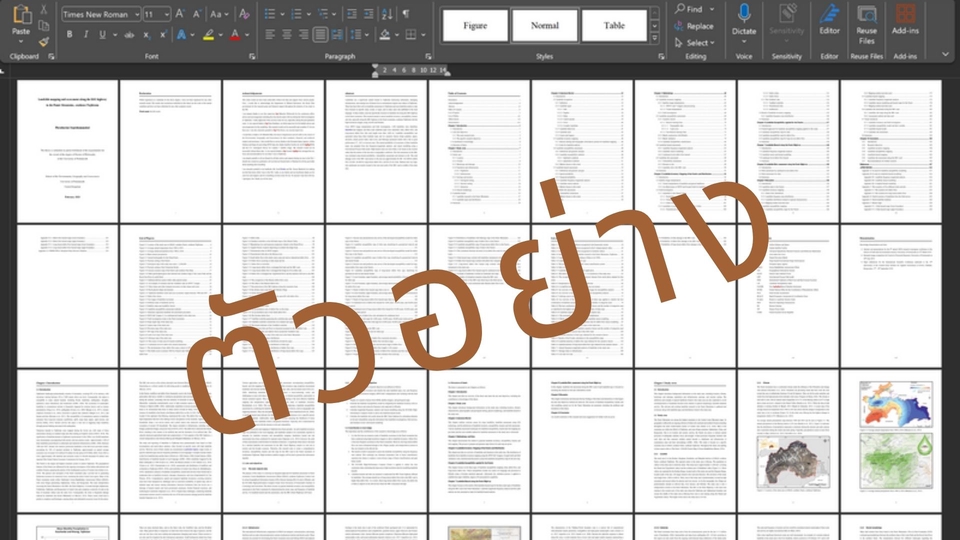Toggle bold formatting

[x=69, y=35]
